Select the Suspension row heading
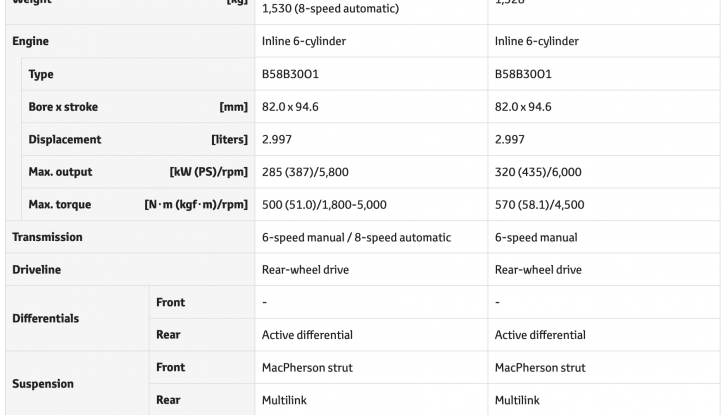Screen dimensions: 728x415 42,383
